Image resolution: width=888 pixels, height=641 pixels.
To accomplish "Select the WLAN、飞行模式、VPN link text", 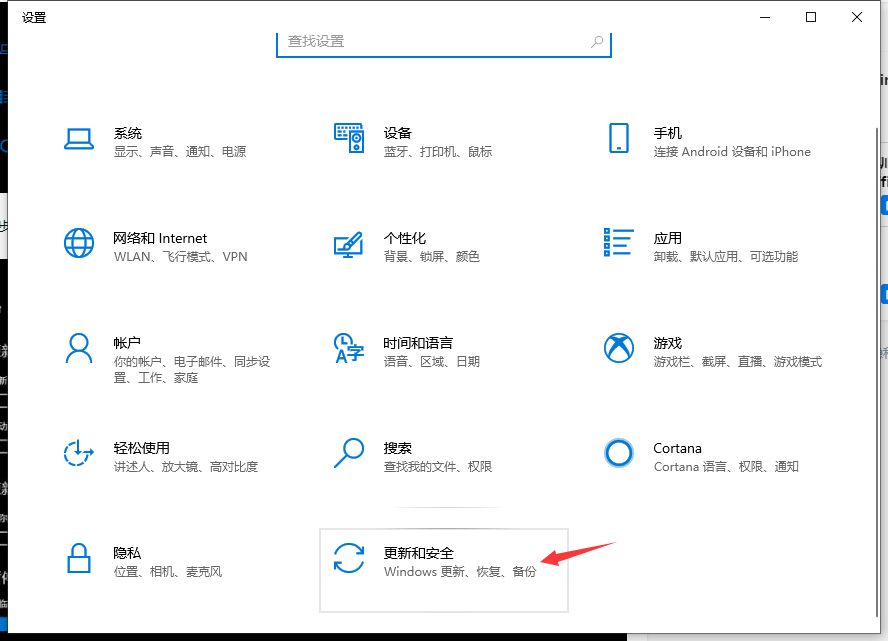I will 179,256.
